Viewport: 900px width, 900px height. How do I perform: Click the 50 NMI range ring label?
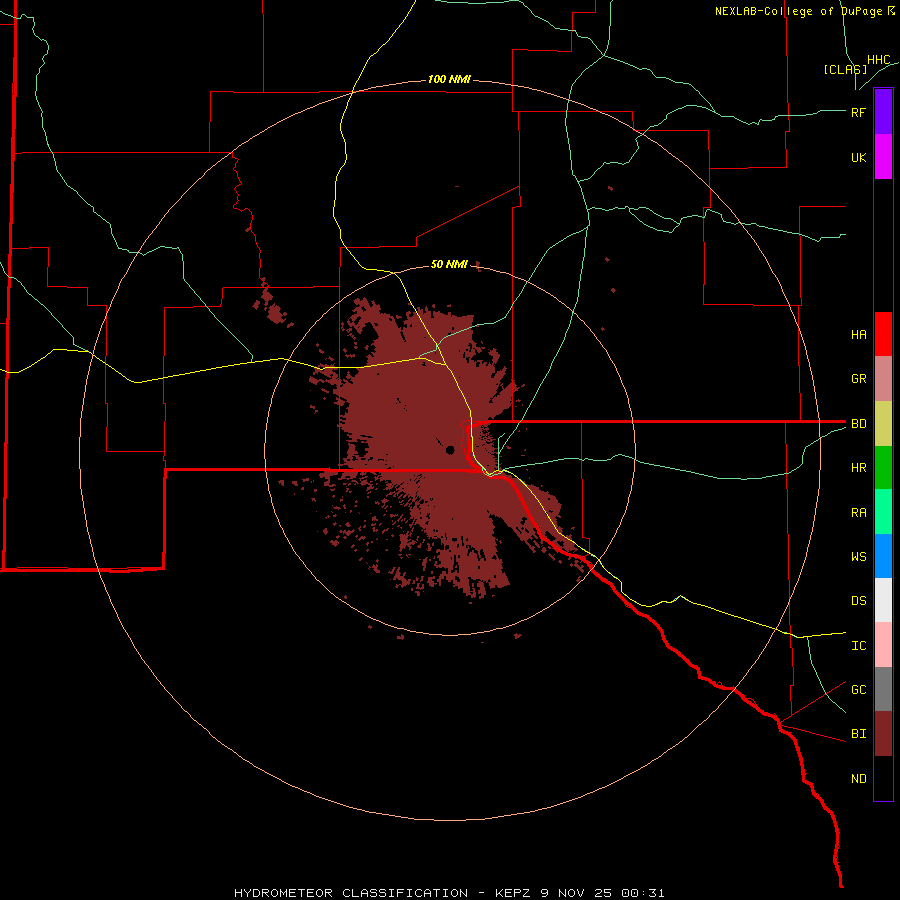click(449, 264)
